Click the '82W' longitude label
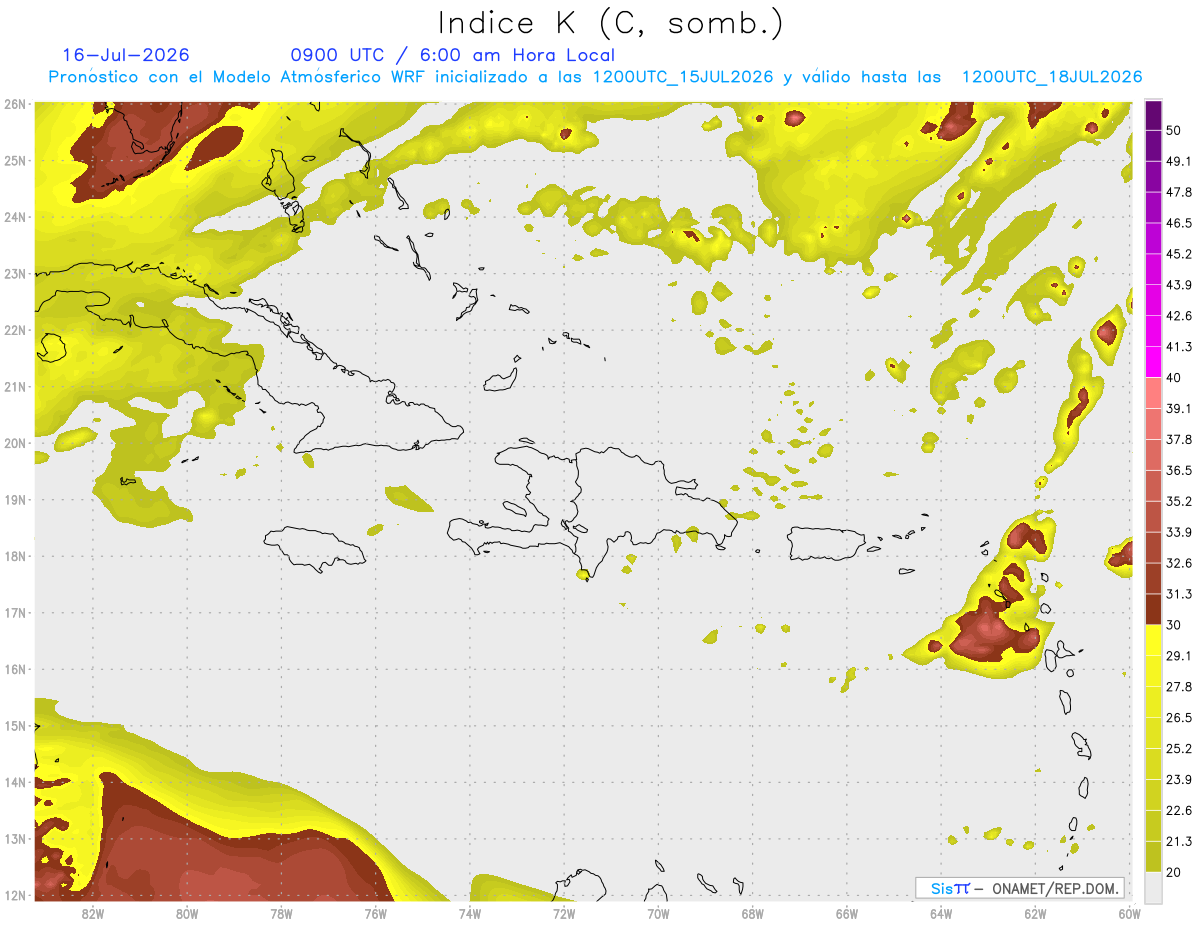 [93, 913]
